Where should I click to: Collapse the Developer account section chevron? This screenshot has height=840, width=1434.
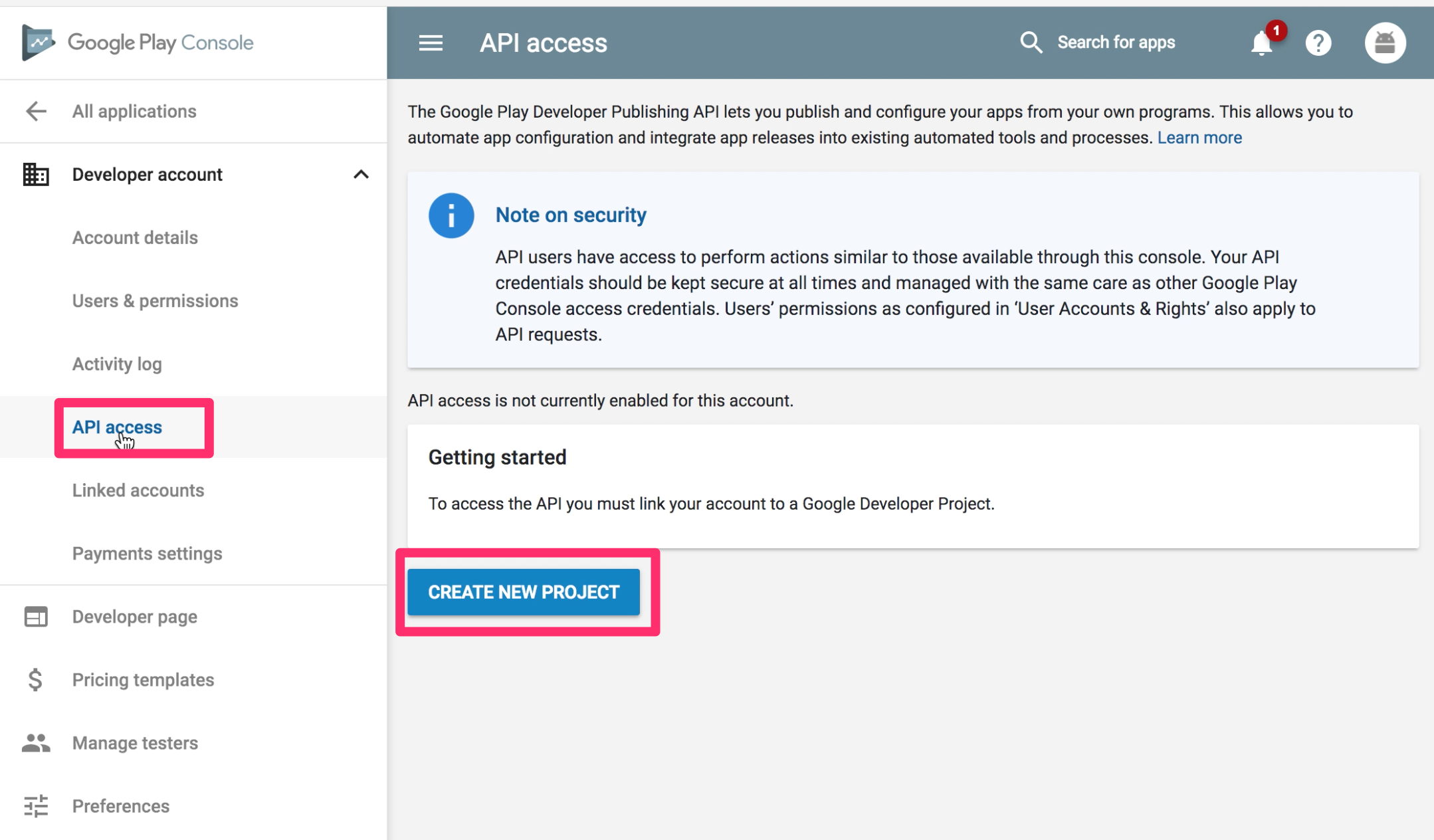pos(361,174)
